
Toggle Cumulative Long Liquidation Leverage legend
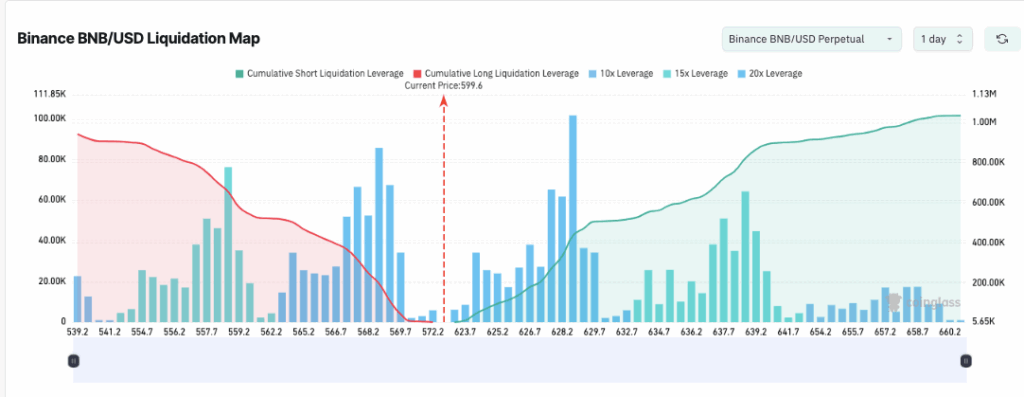click(x=495, y=74)
